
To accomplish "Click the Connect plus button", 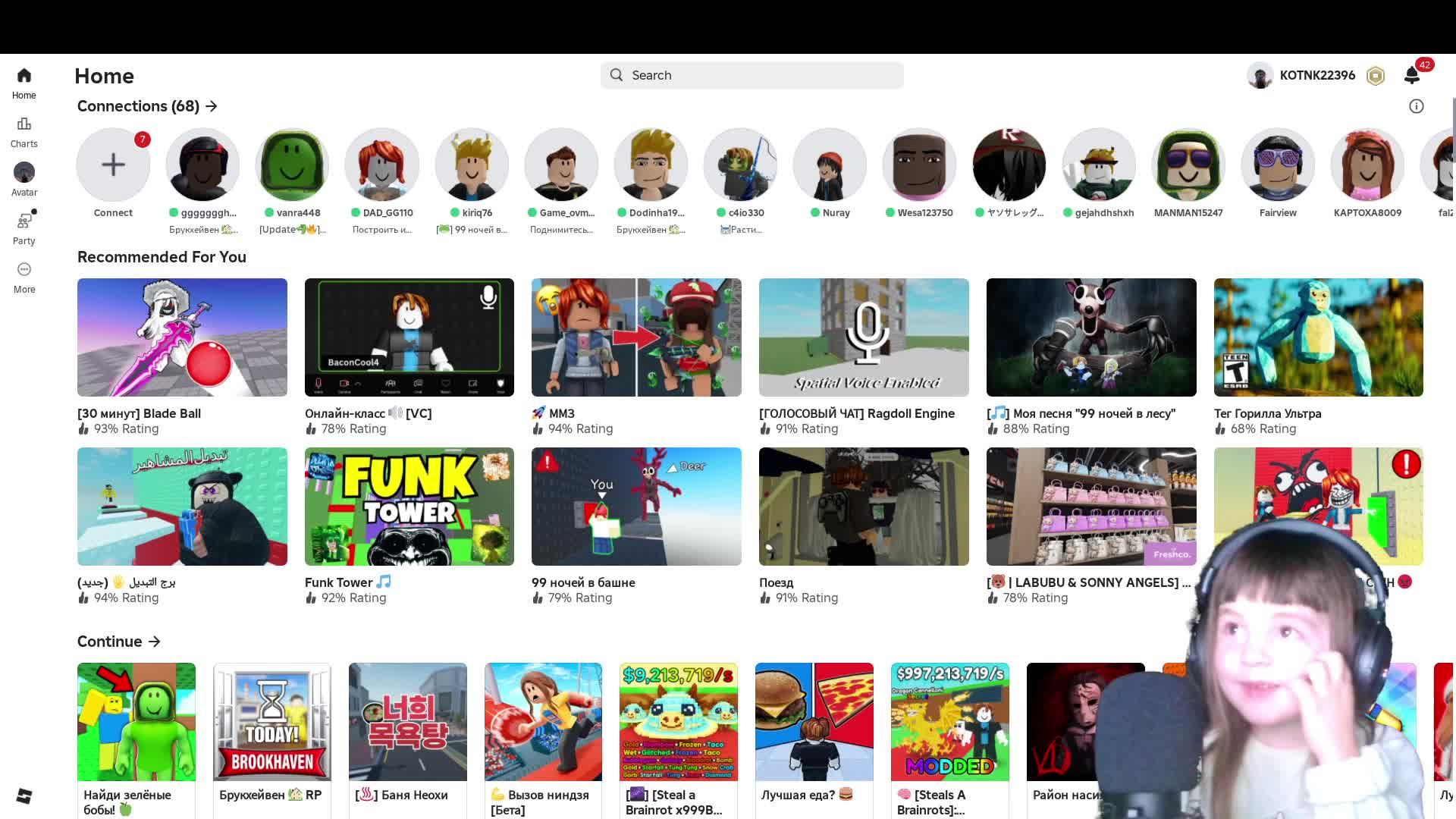I will [113, 165].
